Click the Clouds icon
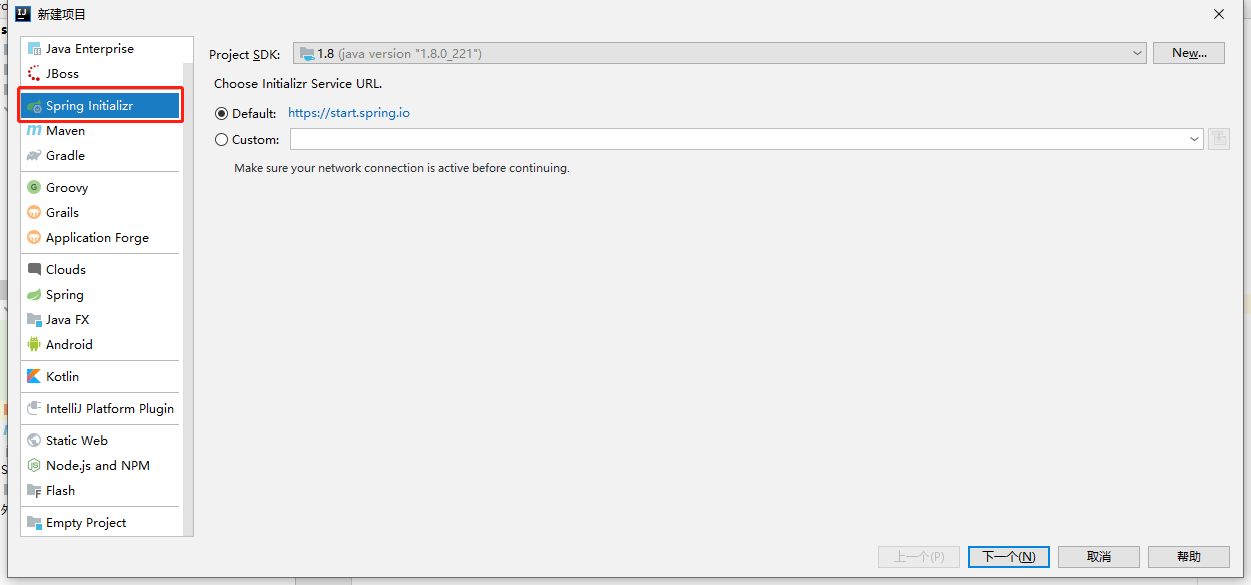 pos(34,269)
